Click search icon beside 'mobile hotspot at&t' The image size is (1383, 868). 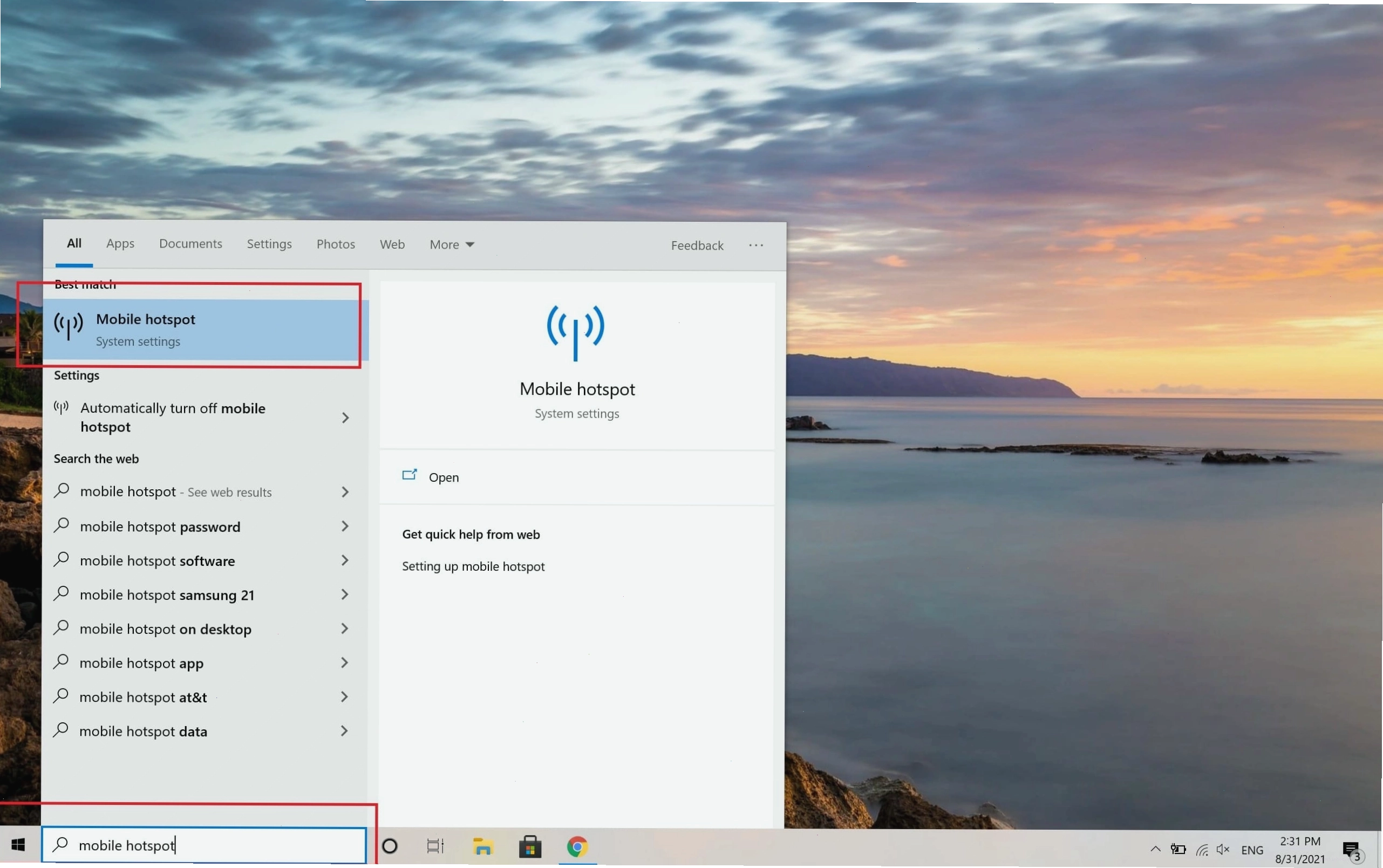[x=60, y=696]
